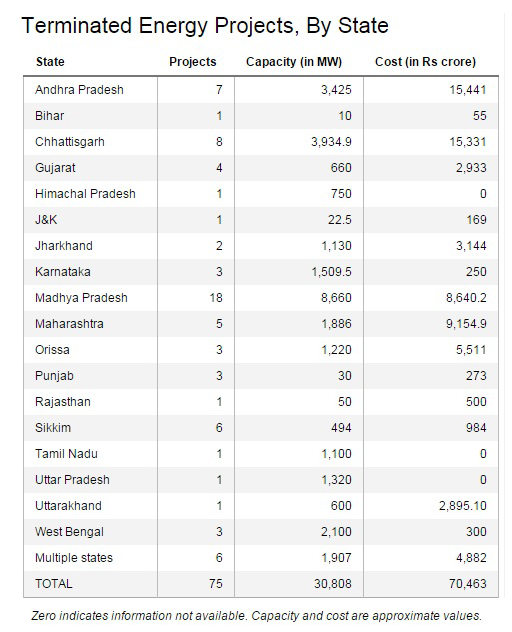The image size is (512, 632).
Task: Select total cost value 70,463
Action: 468,584
